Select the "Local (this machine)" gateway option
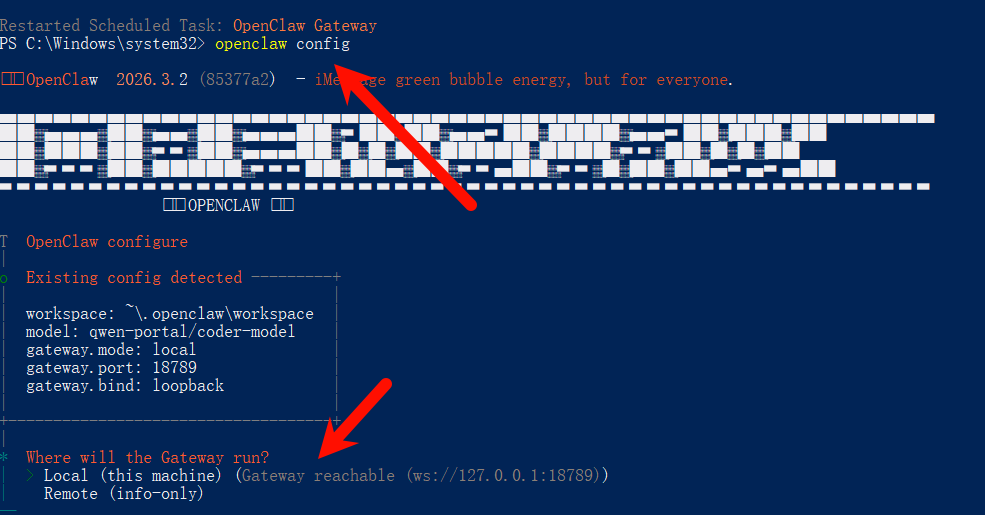Image resolution: width=985 pixels, height=515 pixels. coord(133,475)
